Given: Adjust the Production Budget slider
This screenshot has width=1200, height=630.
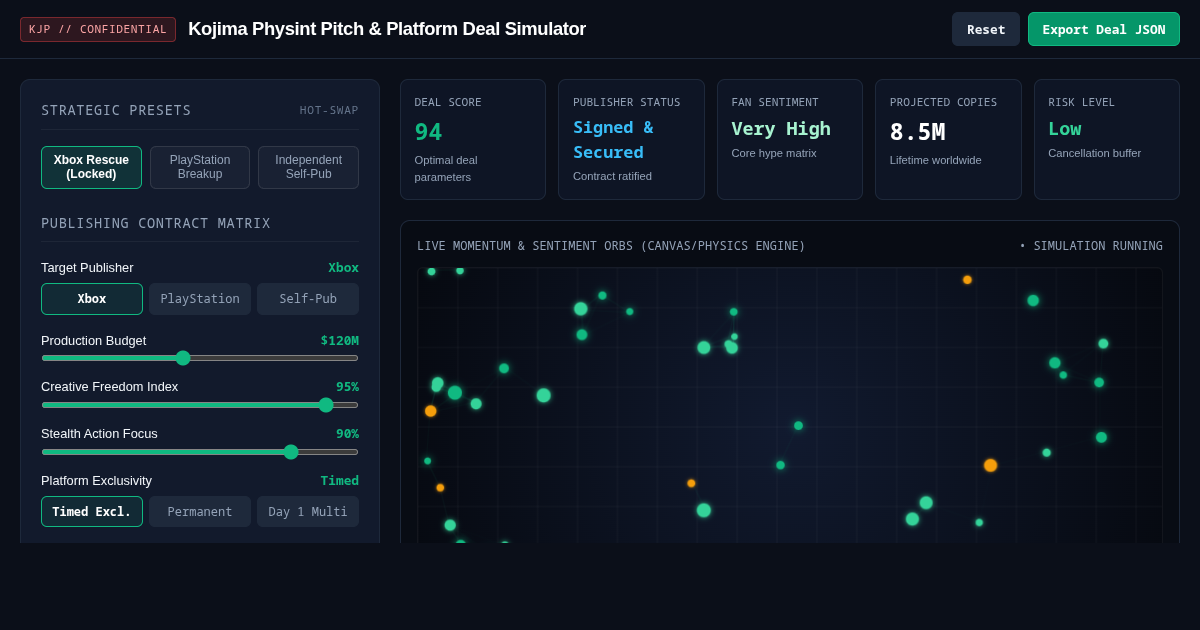Looking at the screenshot, I should click(x=200, y=358).
